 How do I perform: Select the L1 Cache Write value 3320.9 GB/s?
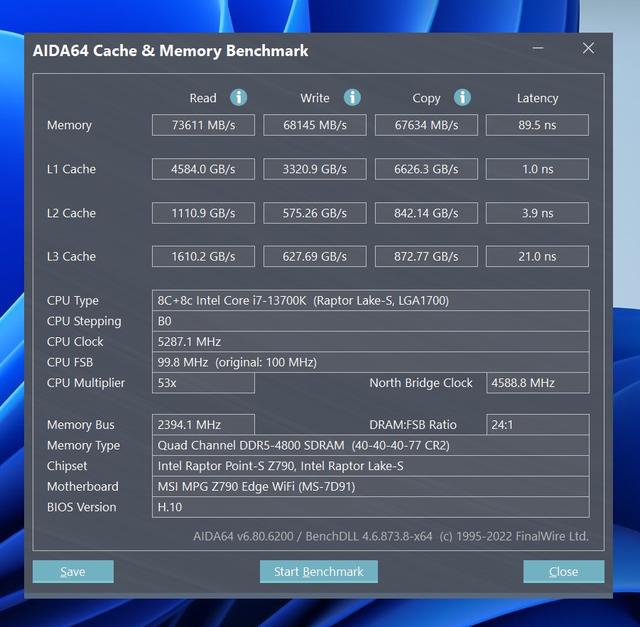click(x=315, y=169)
